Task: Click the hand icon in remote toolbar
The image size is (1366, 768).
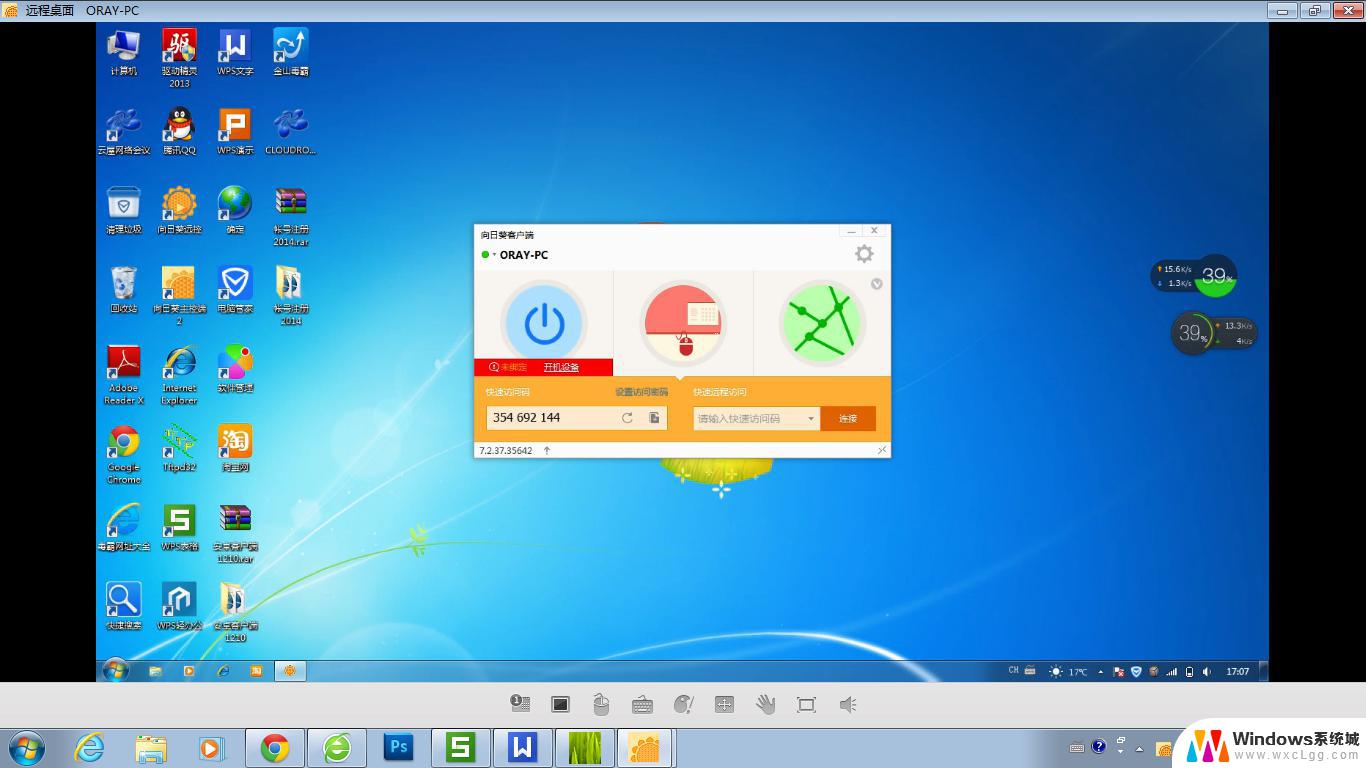Action: click(x=766, y=704)
